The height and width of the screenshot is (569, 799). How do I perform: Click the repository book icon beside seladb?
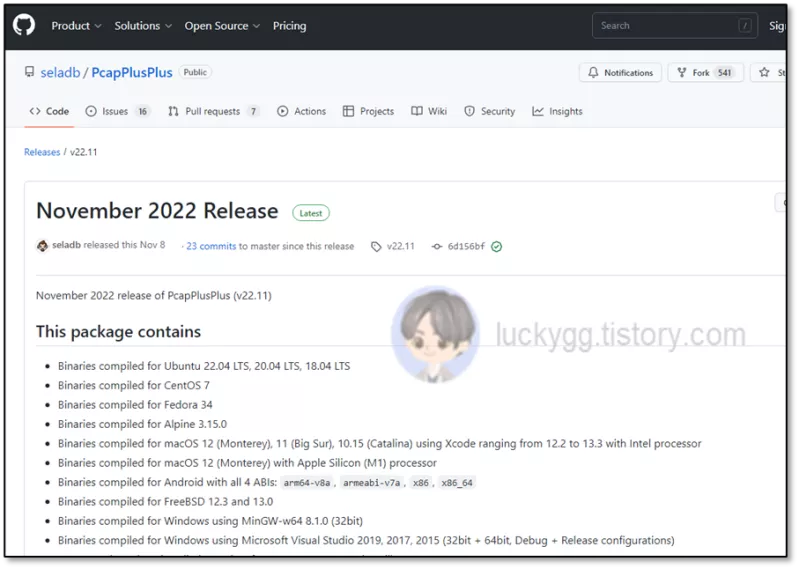(x=30, y=72)
